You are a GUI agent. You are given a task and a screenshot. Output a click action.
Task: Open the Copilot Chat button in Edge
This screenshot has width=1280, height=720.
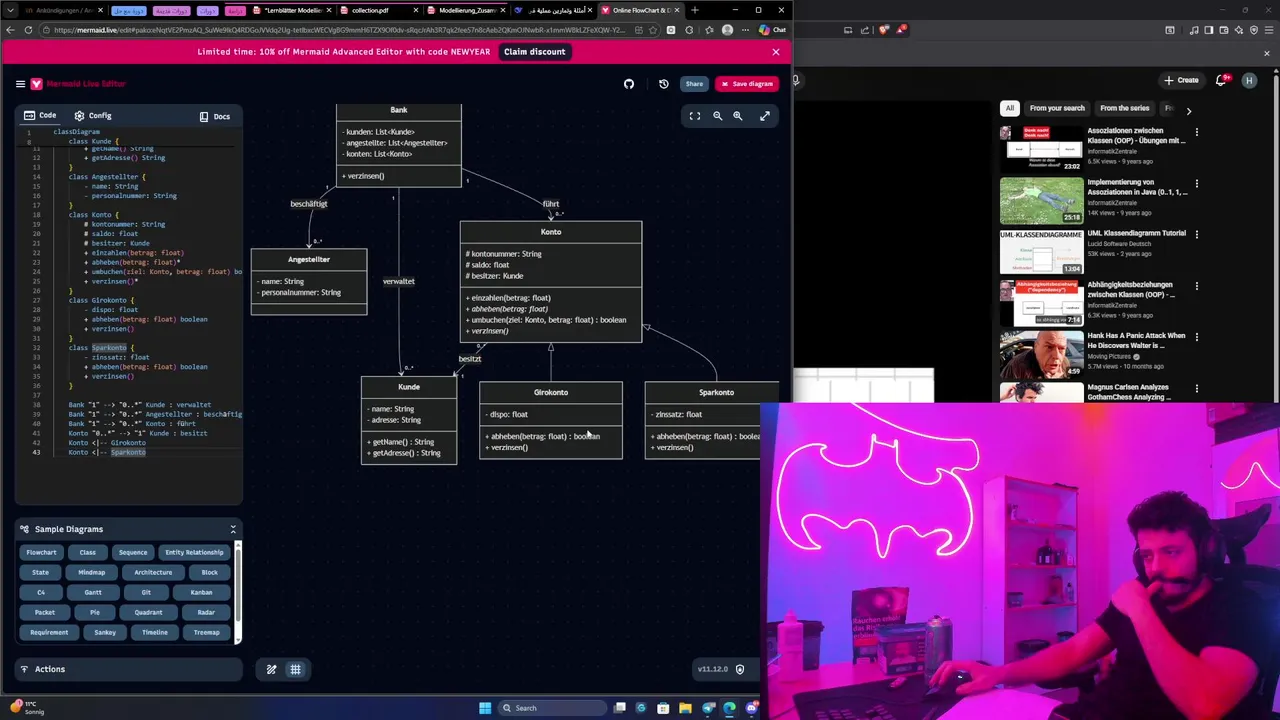coord(772,30)
